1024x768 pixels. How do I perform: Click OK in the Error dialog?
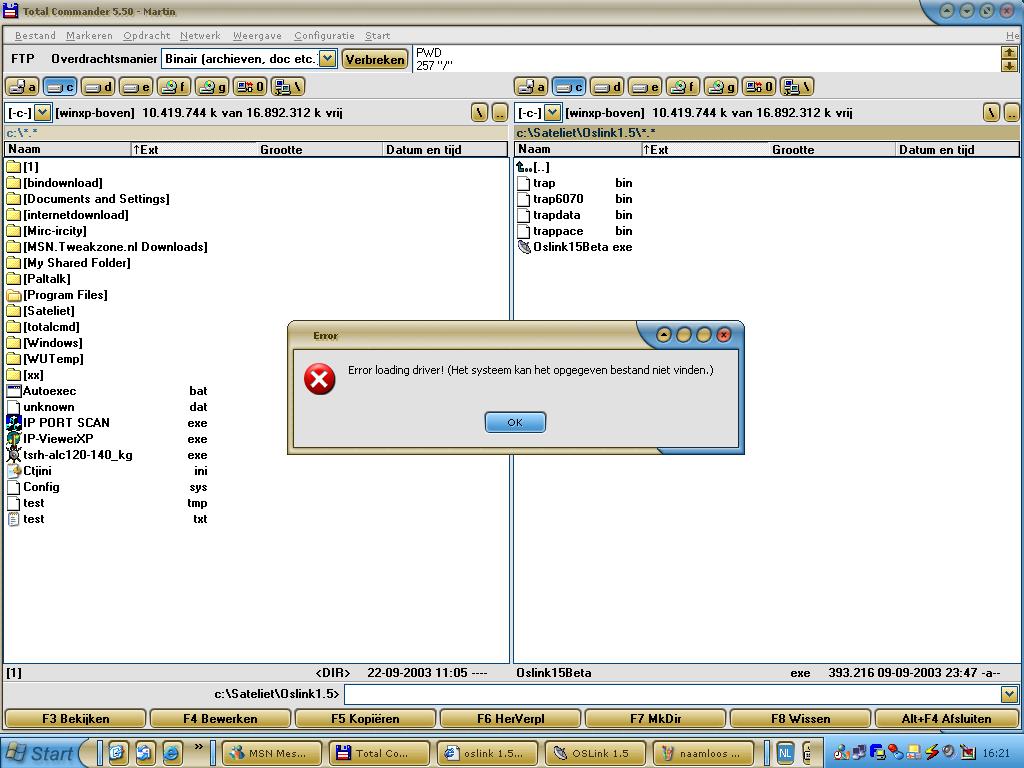pos(515,422)
